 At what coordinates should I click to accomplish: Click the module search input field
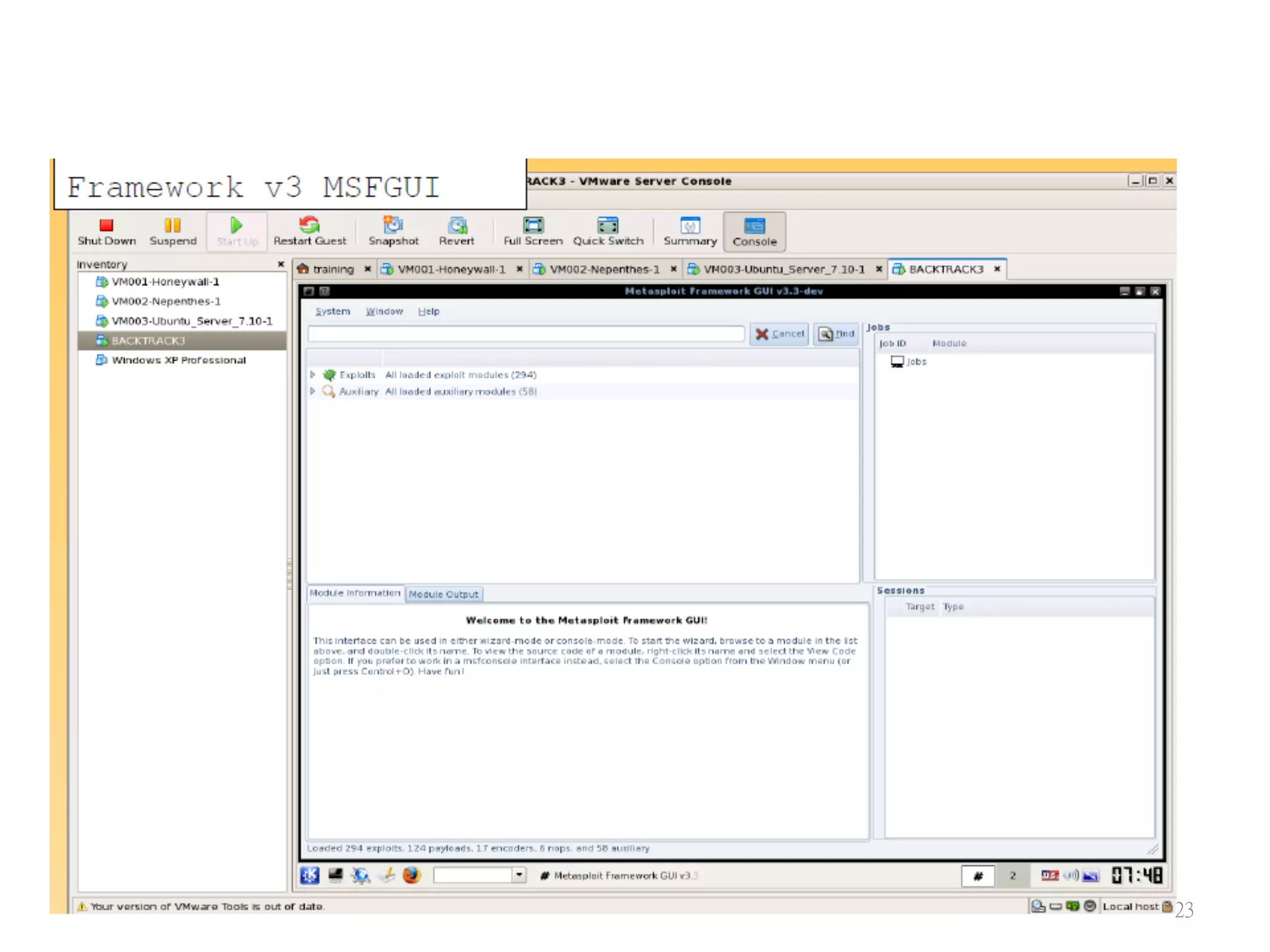click(x=526, y=334)
